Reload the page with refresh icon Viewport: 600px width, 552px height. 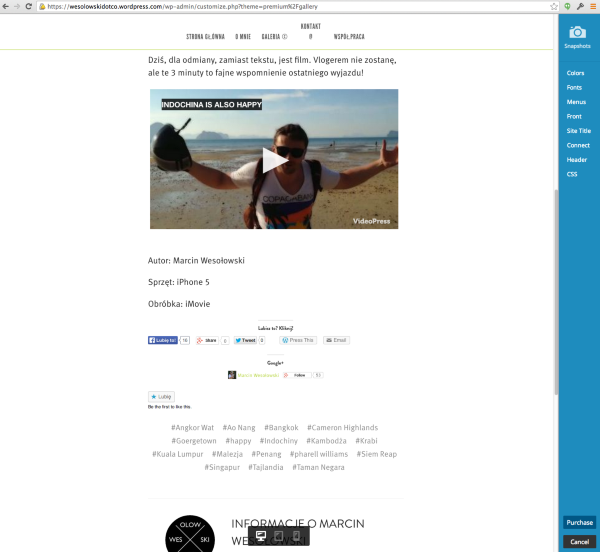[28, 6]
